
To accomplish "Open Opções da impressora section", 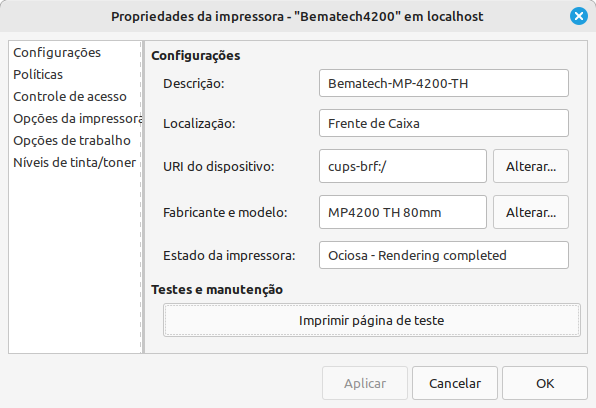I will click(x=77, y=119).
